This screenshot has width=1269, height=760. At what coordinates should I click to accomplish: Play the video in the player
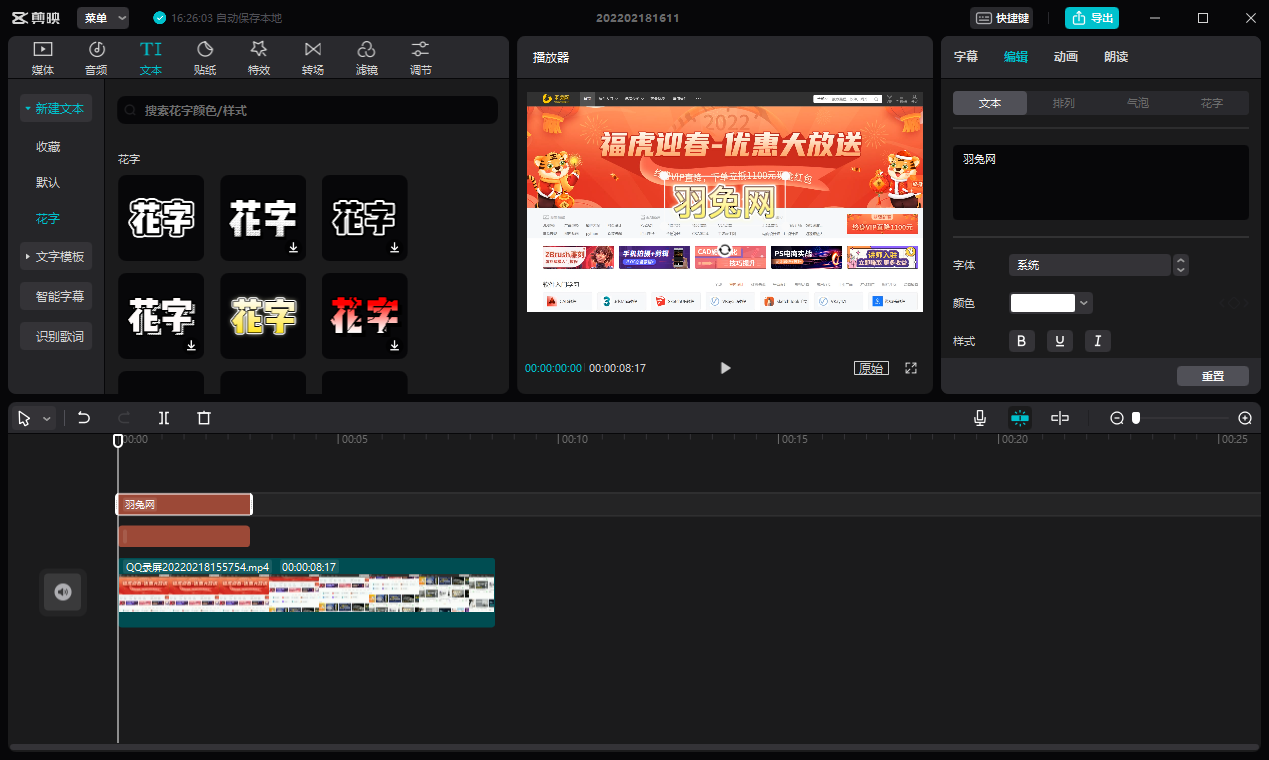click(x=726, y=368)
